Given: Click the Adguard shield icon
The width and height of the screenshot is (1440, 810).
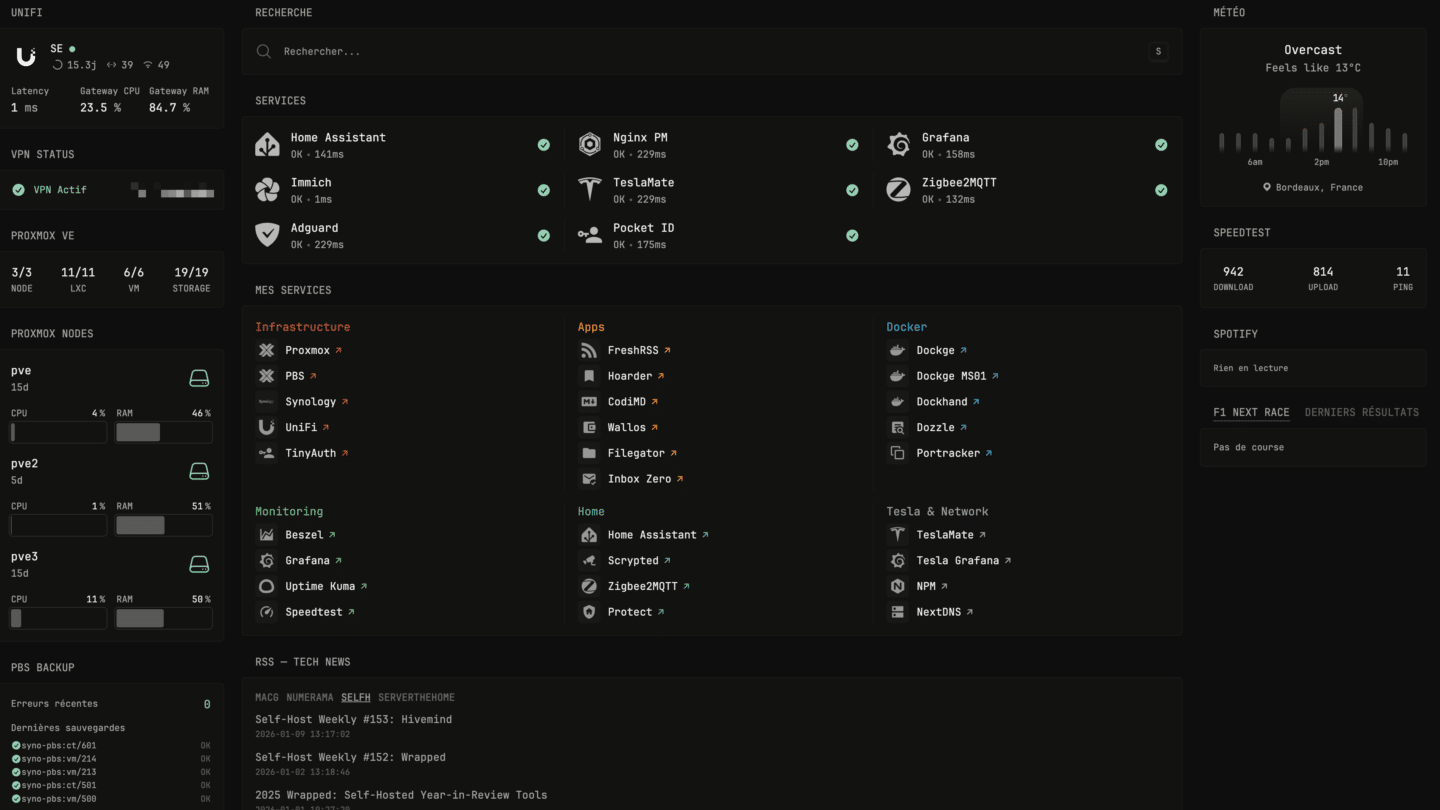Looking at the screenshot, I should pos(267,234).
